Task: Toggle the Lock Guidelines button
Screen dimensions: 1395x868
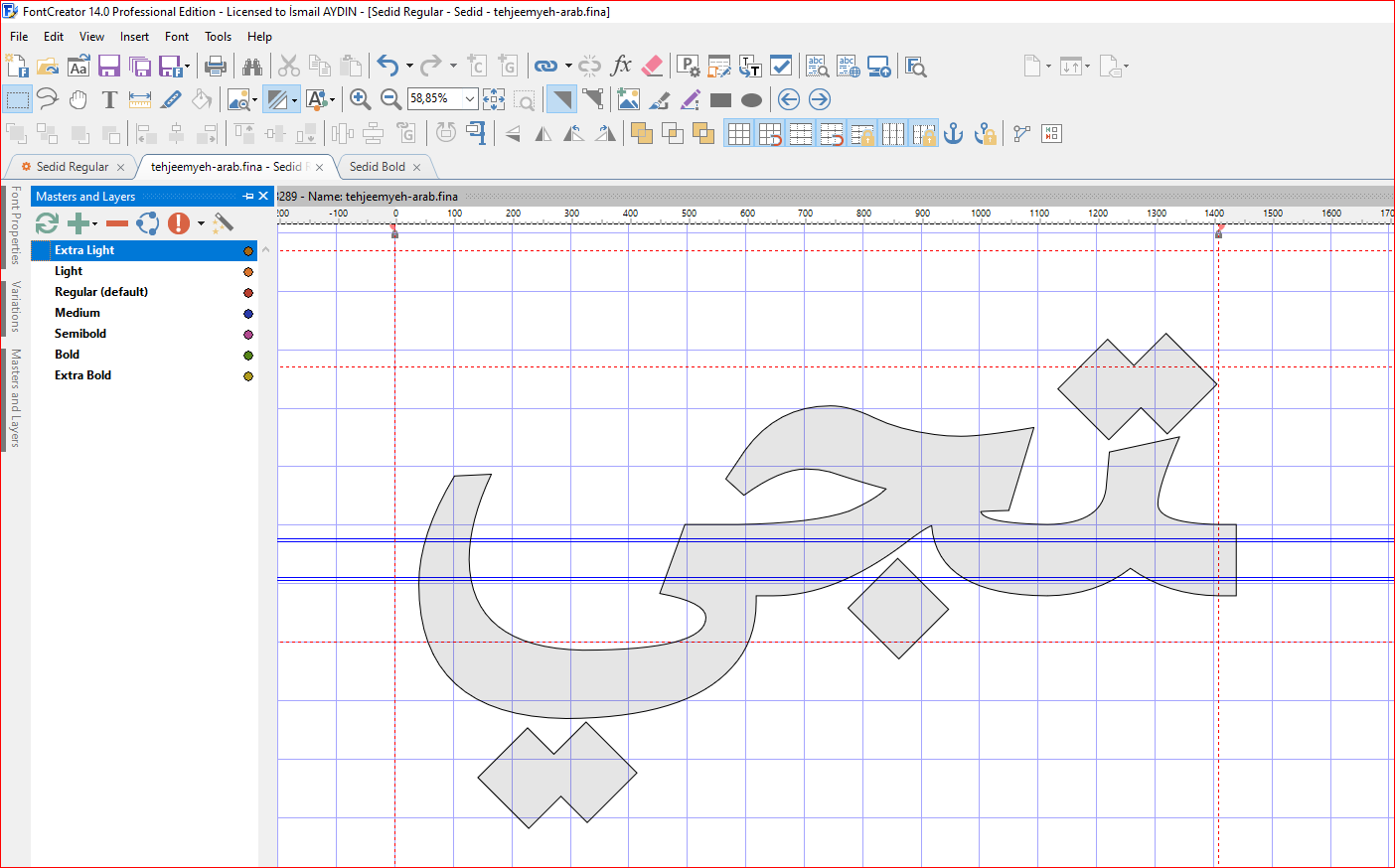Action: [862, 133]
